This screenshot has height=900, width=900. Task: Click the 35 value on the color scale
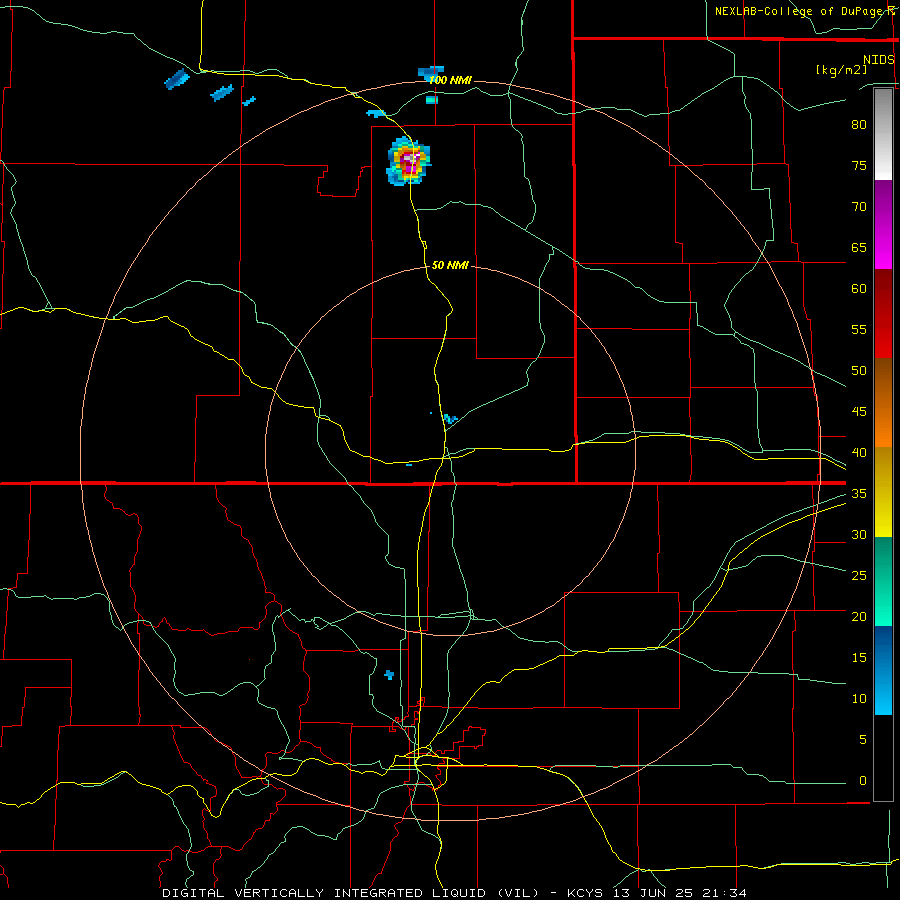pyautogui.click(x=859, y=494)
